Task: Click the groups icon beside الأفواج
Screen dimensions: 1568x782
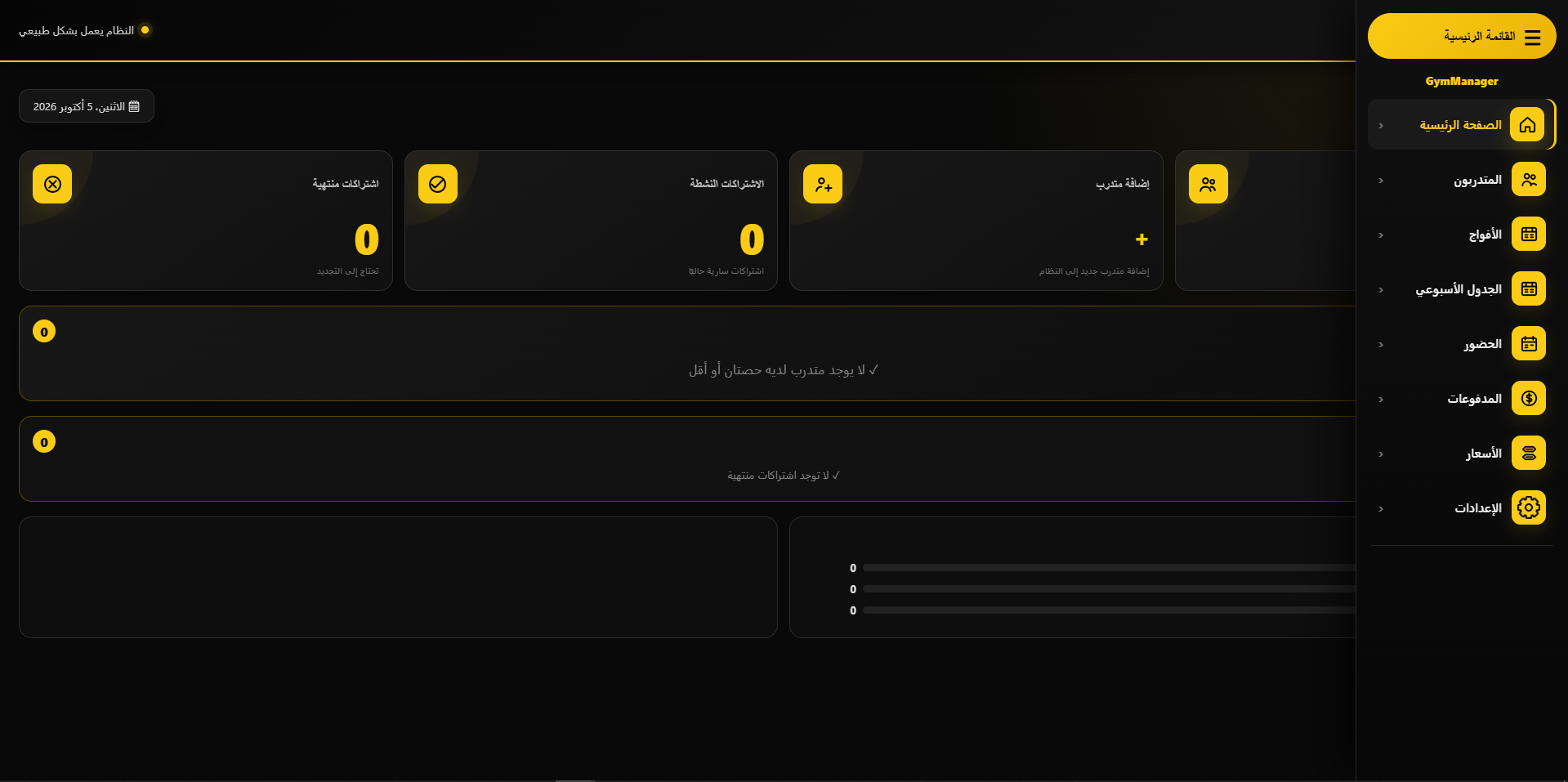Action: click(x=1529, y=235)
